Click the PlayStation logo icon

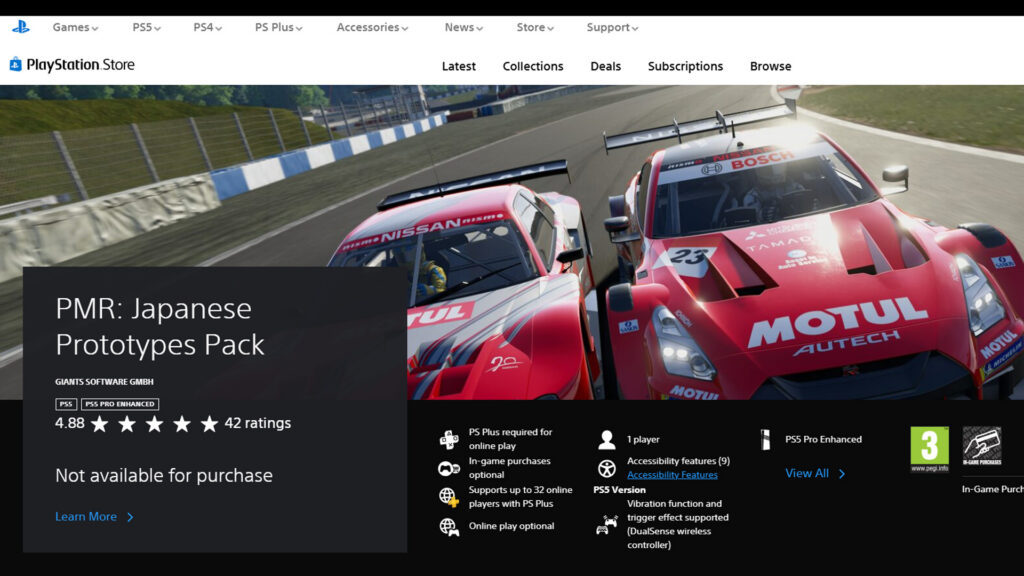tap(20, 27)
